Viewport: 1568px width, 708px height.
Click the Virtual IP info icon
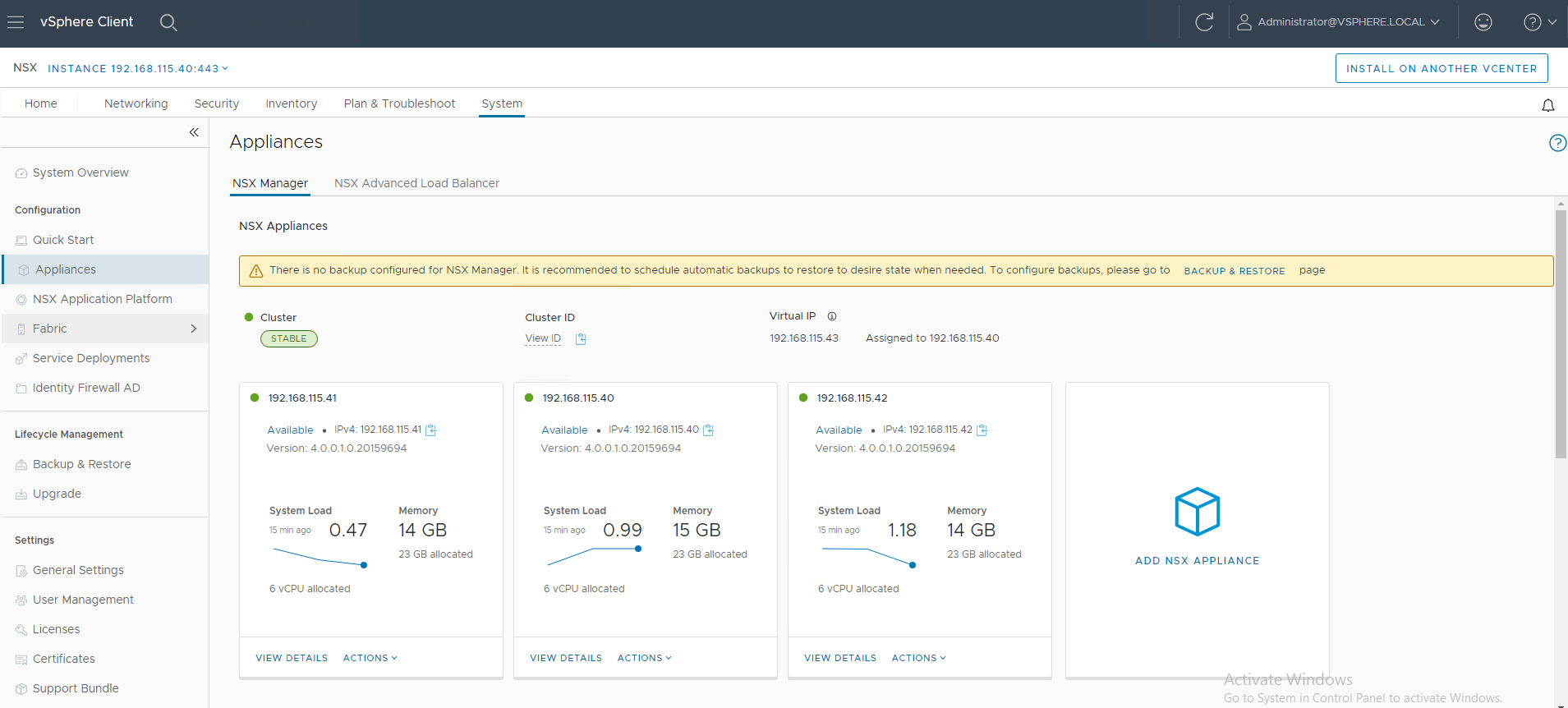[832, 316]
